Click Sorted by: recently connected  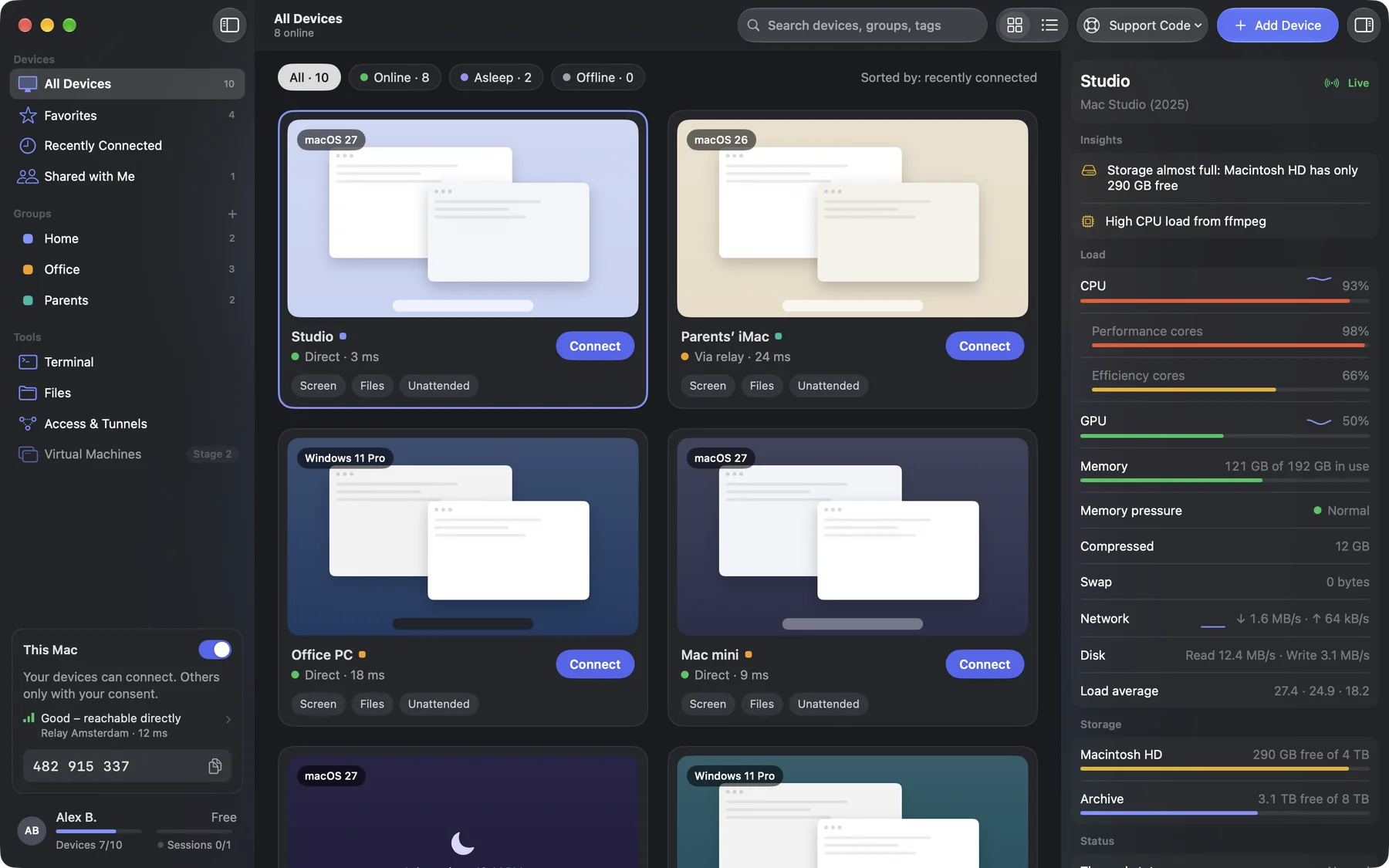[948, 77]
